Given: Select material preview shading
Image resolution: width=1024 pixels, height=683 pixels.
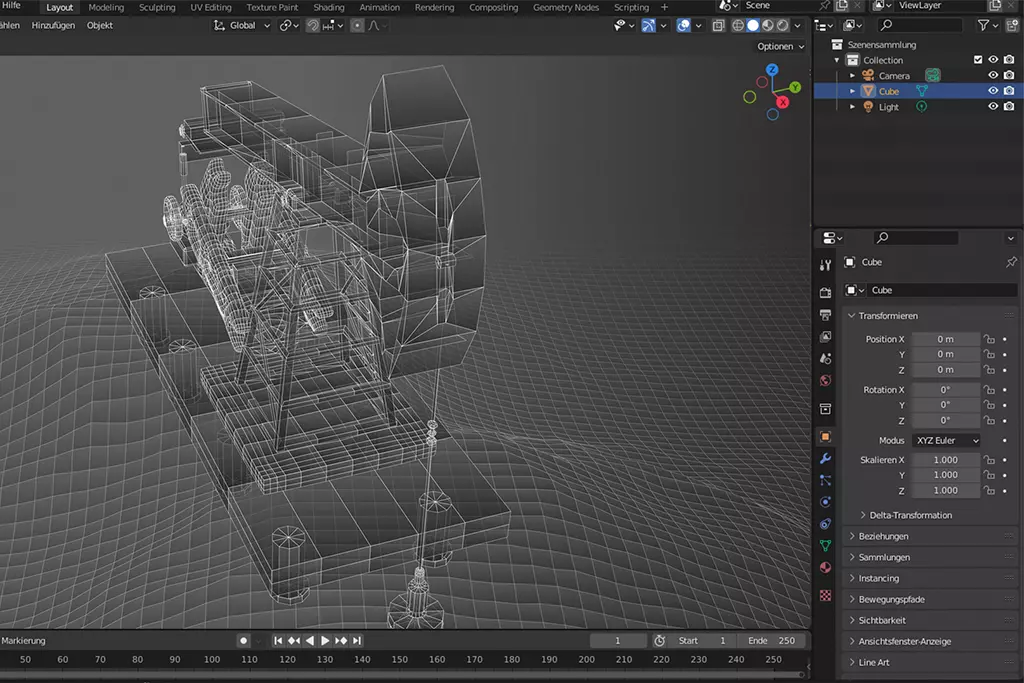Looking at the screenshot, I should click(x=768, y=25).
